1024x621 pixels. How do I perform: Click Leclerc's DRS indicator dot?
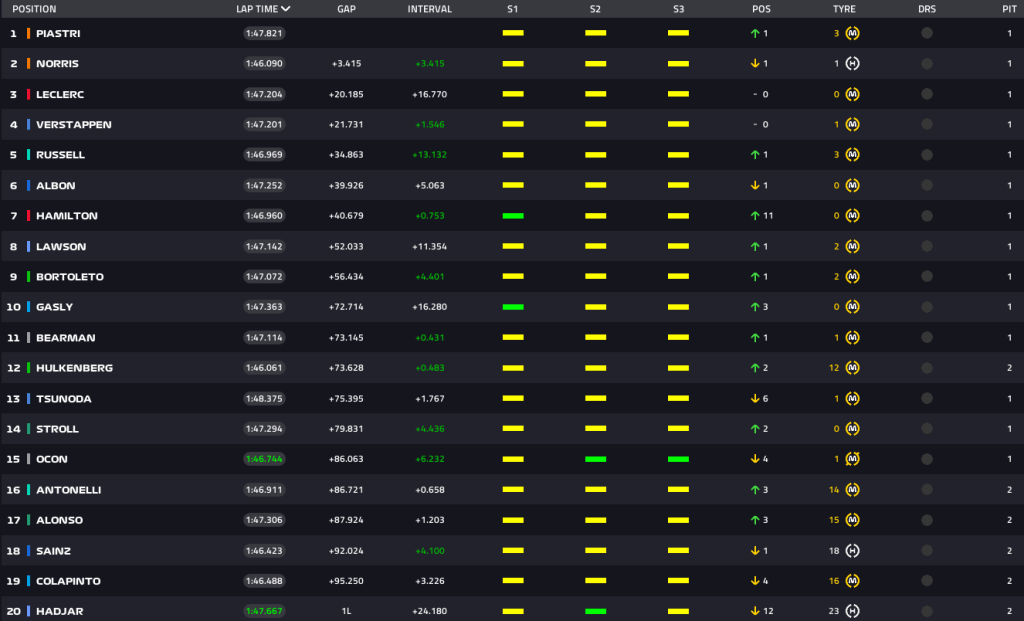coord(927,94)
